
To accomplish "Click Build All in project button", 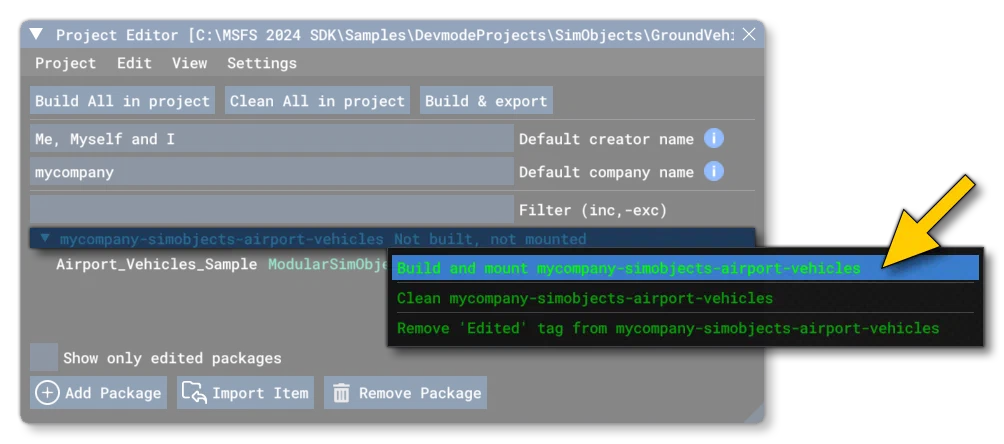I will tap(122, 101).
